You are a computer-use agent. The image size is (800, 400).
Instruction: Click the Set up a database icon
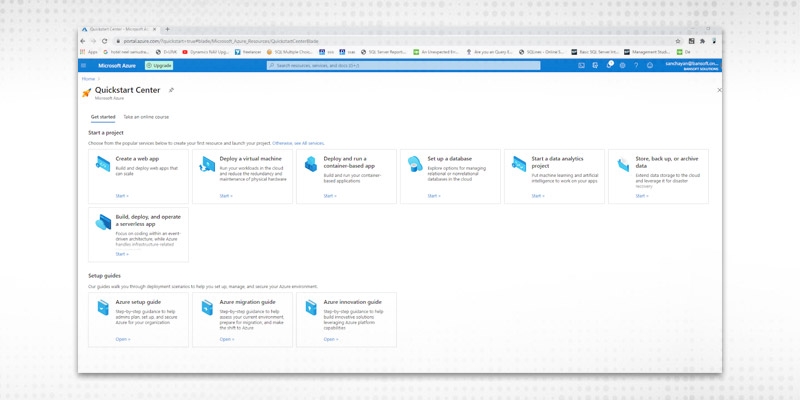pos(415,164)
